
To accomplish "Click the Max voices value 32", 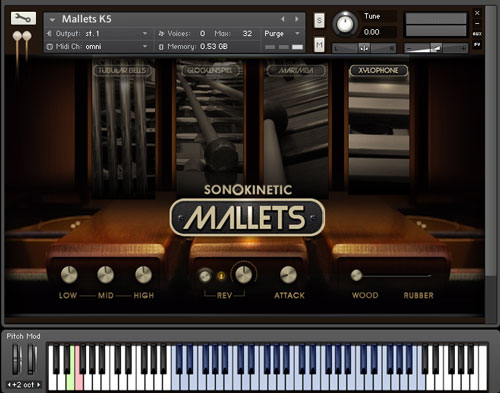I will 247,33.
